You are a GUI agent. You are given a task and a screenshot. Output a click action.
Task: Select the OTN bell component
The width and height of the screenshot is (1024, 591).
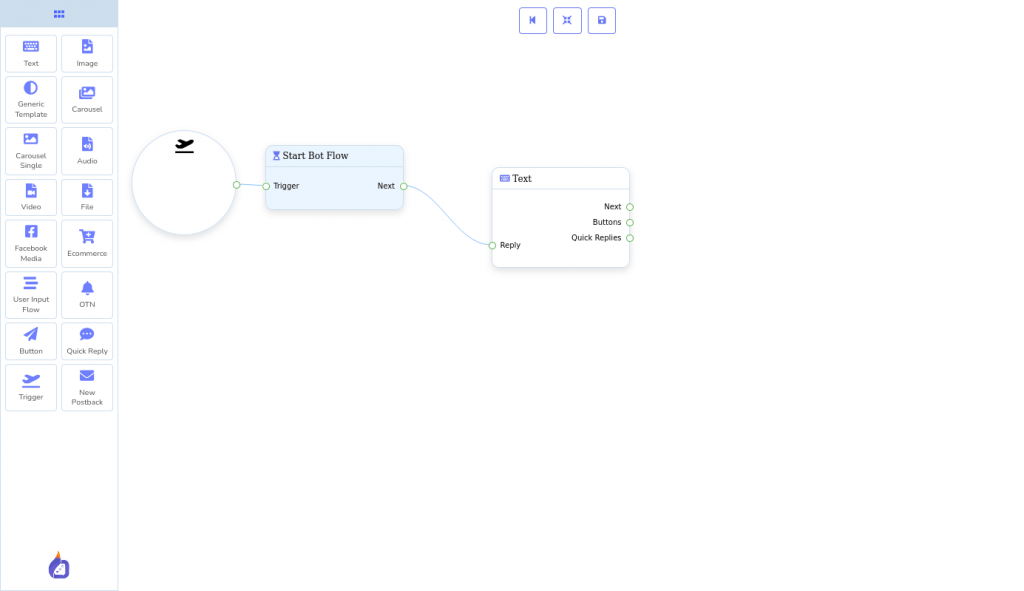coord(87,294)
